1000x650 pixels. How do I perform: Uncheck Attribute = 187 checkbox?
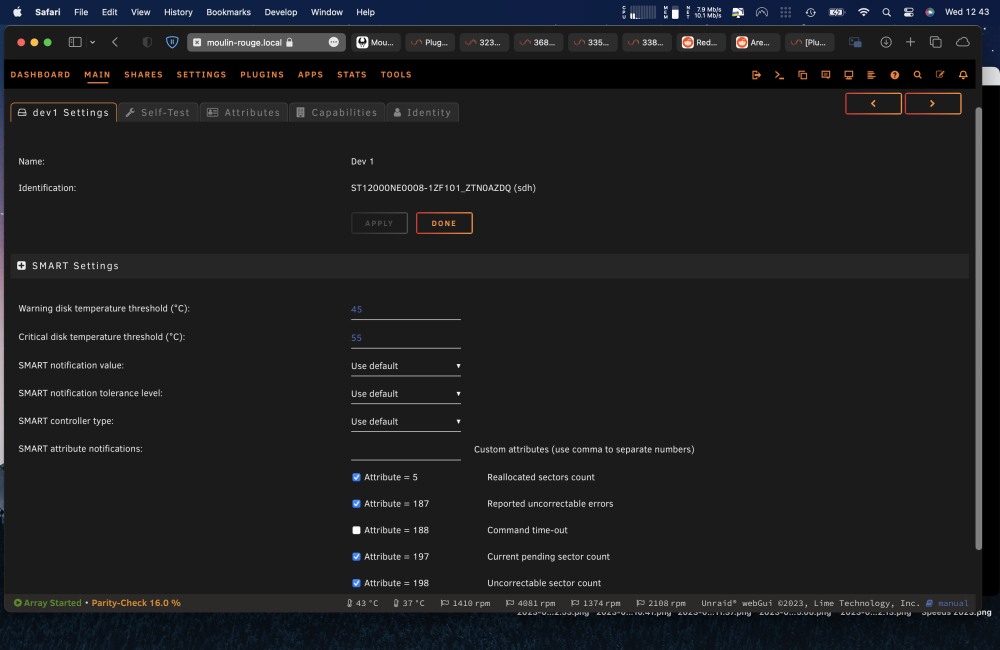[357, 504]
